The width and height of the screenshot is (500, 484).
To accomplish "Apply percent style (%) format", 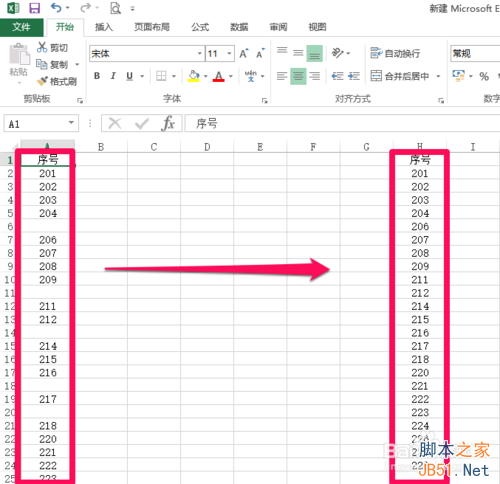I will [x=484, y=76].
